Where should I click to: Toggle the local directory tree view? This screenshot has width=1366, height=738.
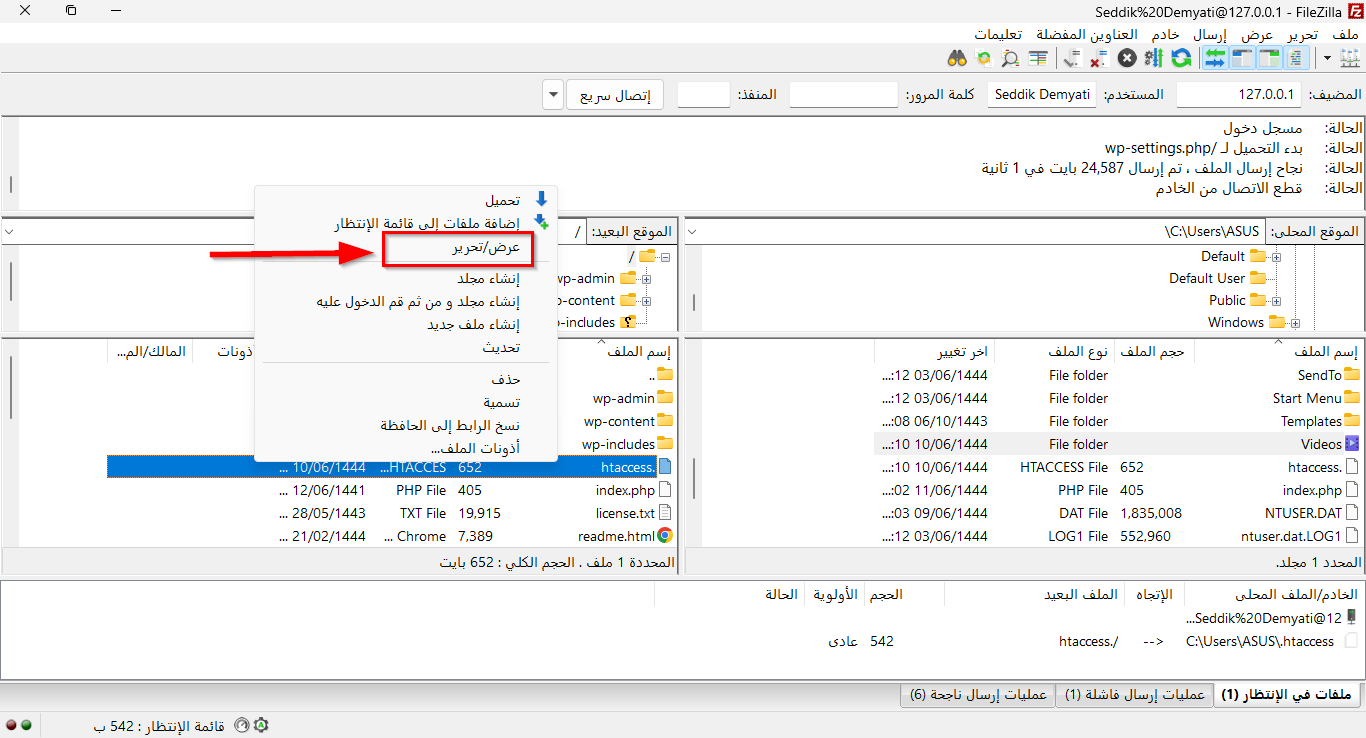click(1269, 58)
